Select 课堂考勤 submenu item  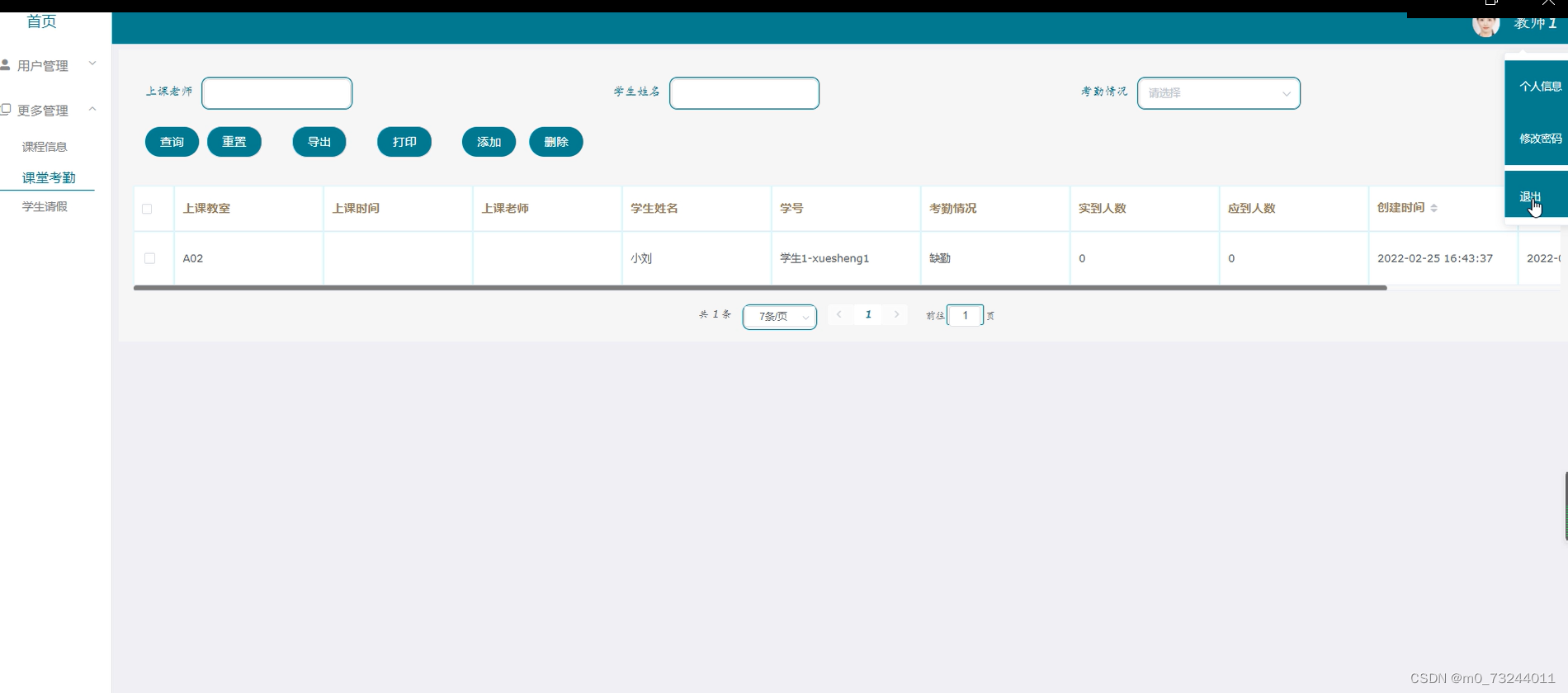pos(49,177)
